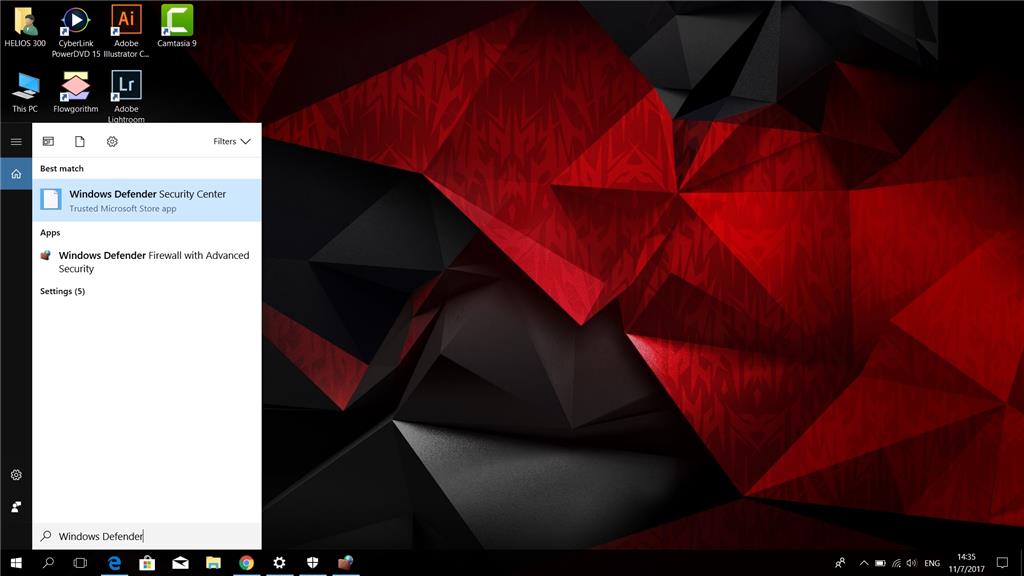Open Settings gear on taskbar
This screenshot has width=1024, height=576.
coord(280,563)
